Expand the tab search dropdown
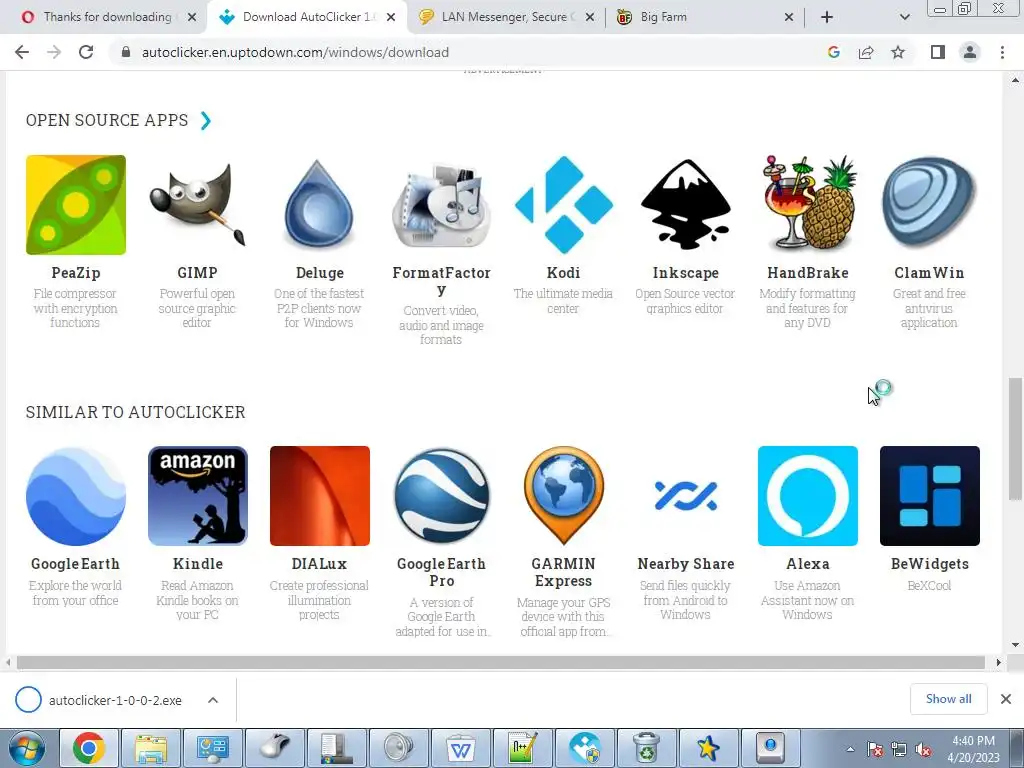1024x768 pixels. coord(904,17)
